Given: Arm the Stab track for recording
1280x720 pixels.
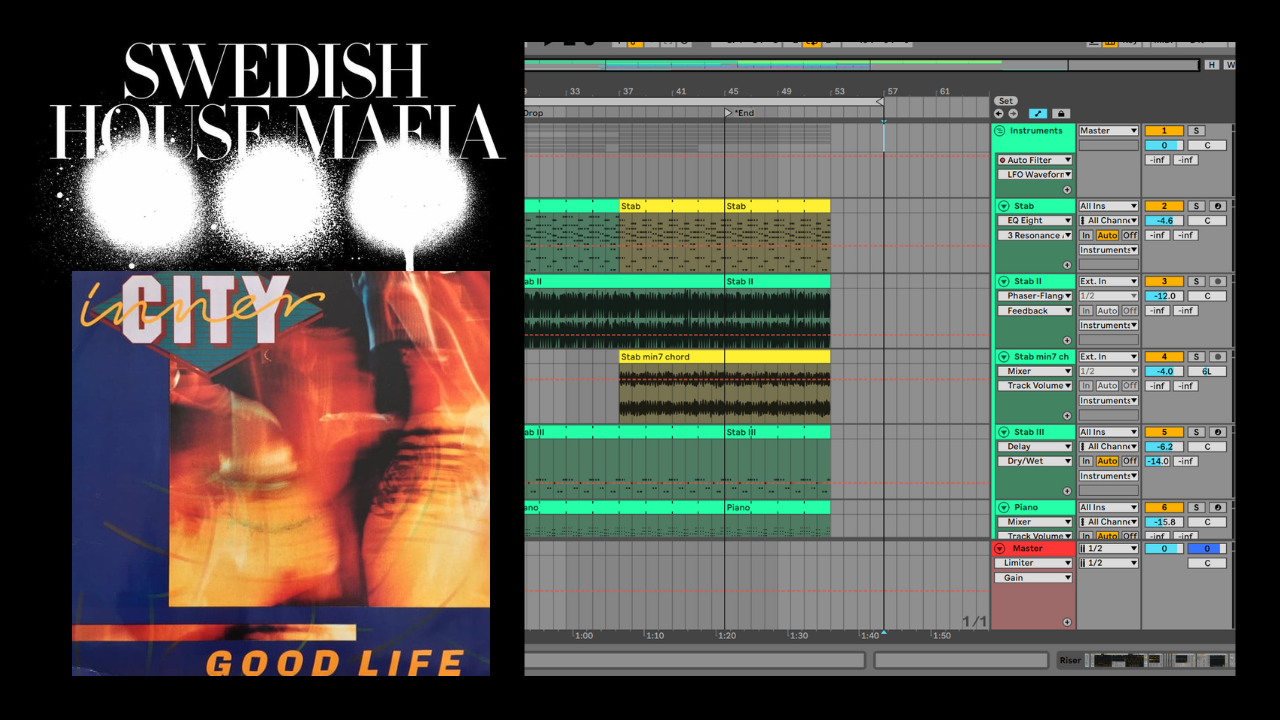Looking at the screenshot, I should 1217,206.
